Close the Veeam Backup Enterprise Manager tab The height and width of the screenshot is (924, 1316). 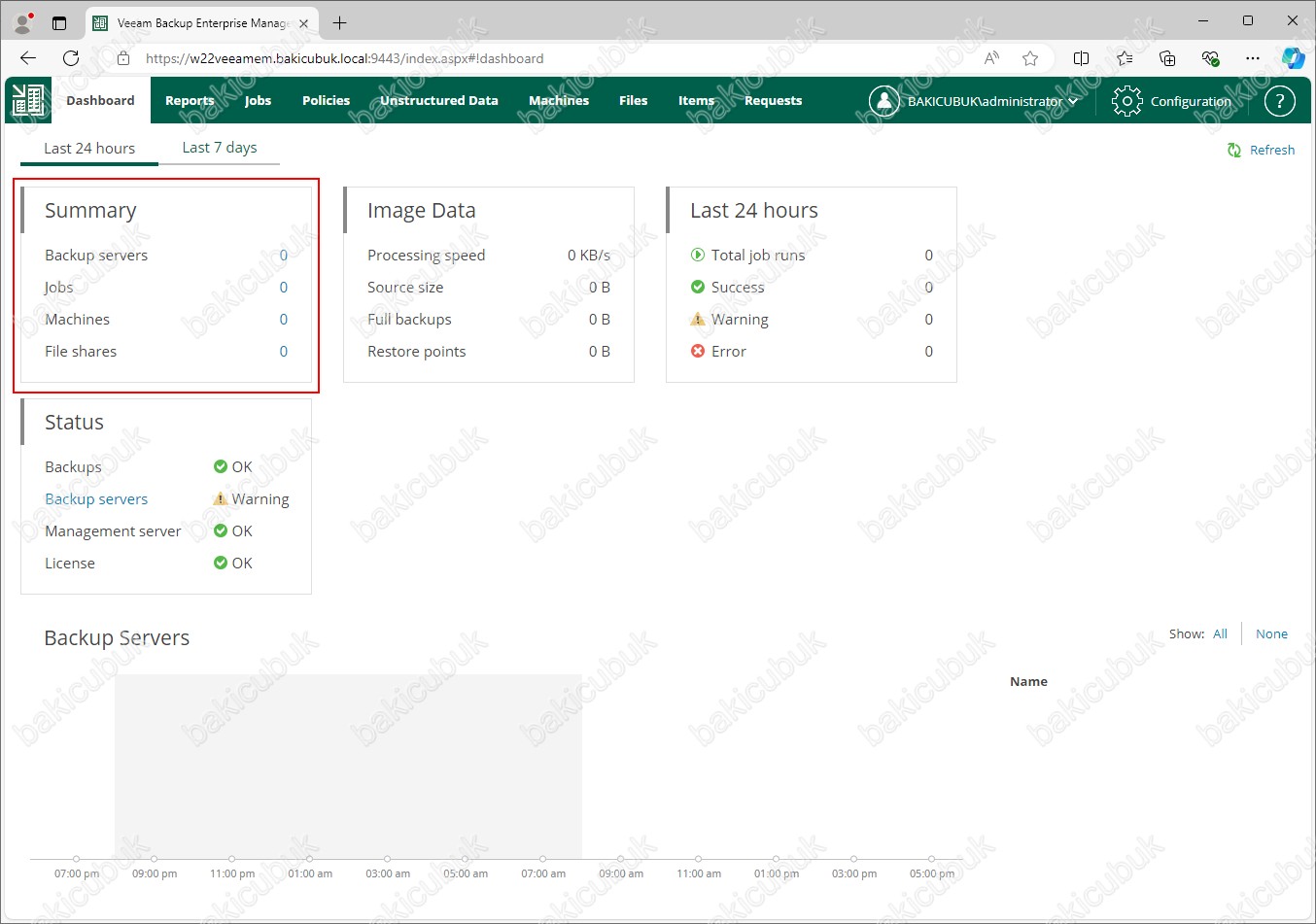(303, 23)
